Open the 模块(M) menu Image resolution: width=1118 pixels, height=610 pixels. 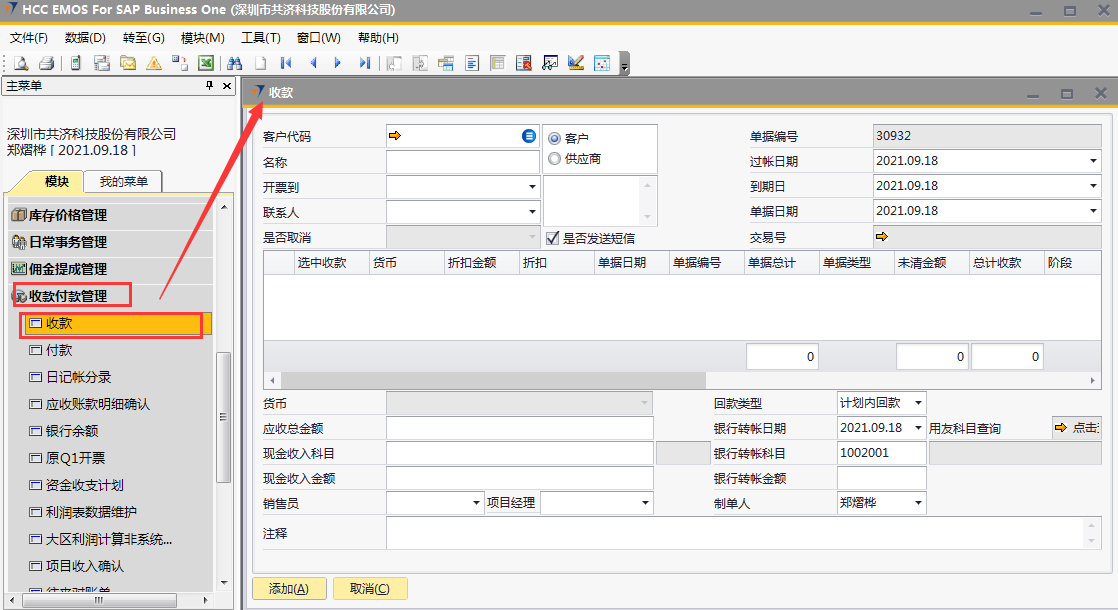click(x=202, y=38)
